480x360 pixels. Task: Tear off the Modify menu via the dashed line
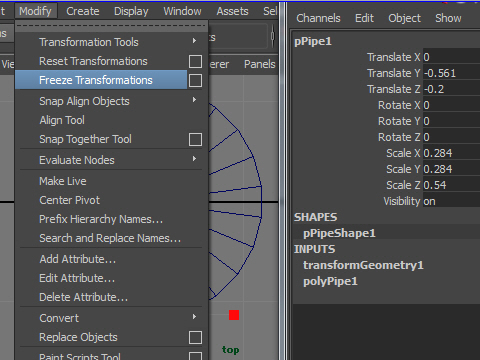click(111, 25)
